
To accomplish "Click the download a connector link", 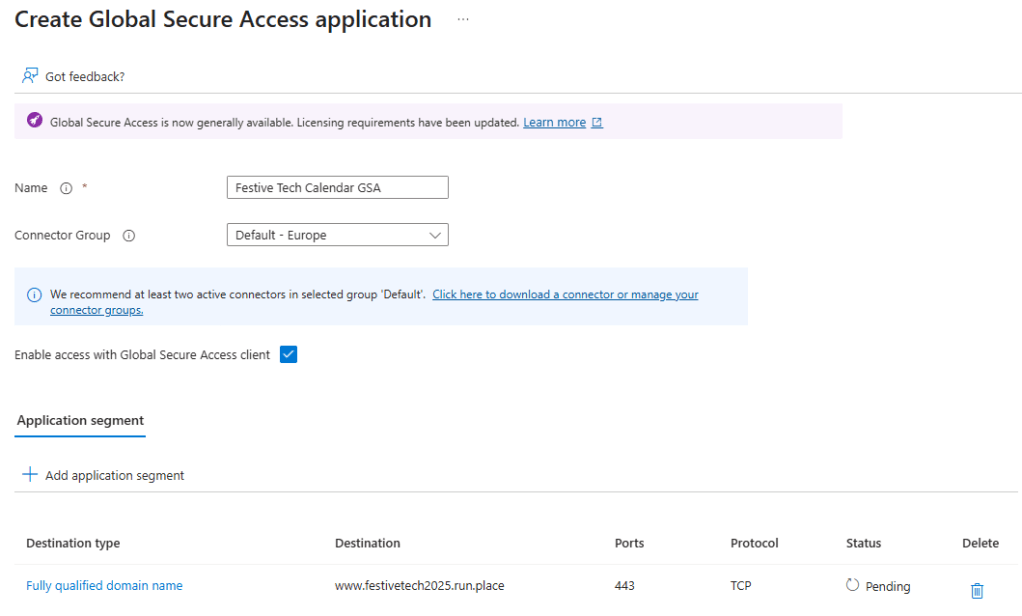I will coord(565,295).
